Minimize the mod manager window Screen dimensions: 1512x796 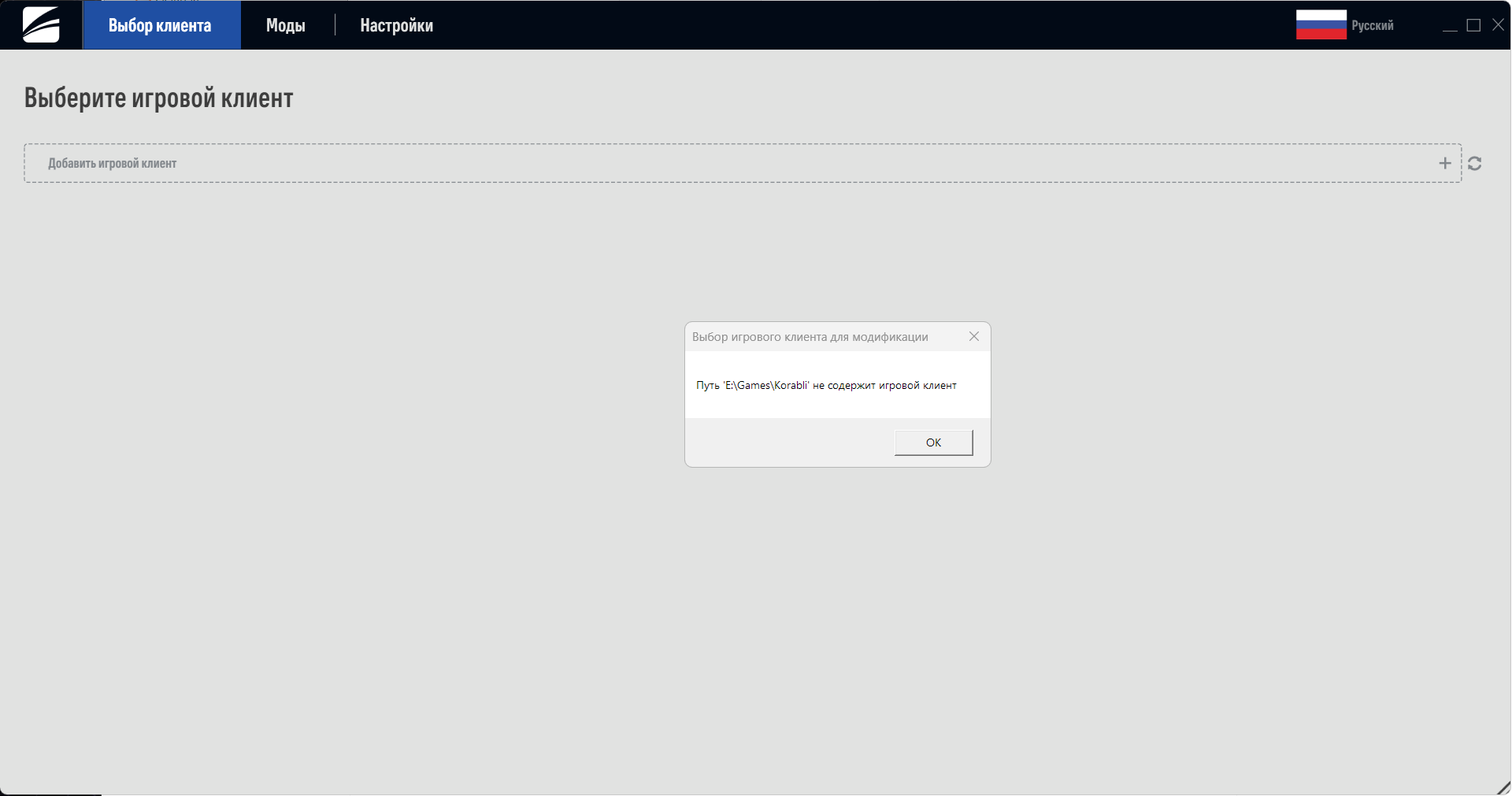1449,26
